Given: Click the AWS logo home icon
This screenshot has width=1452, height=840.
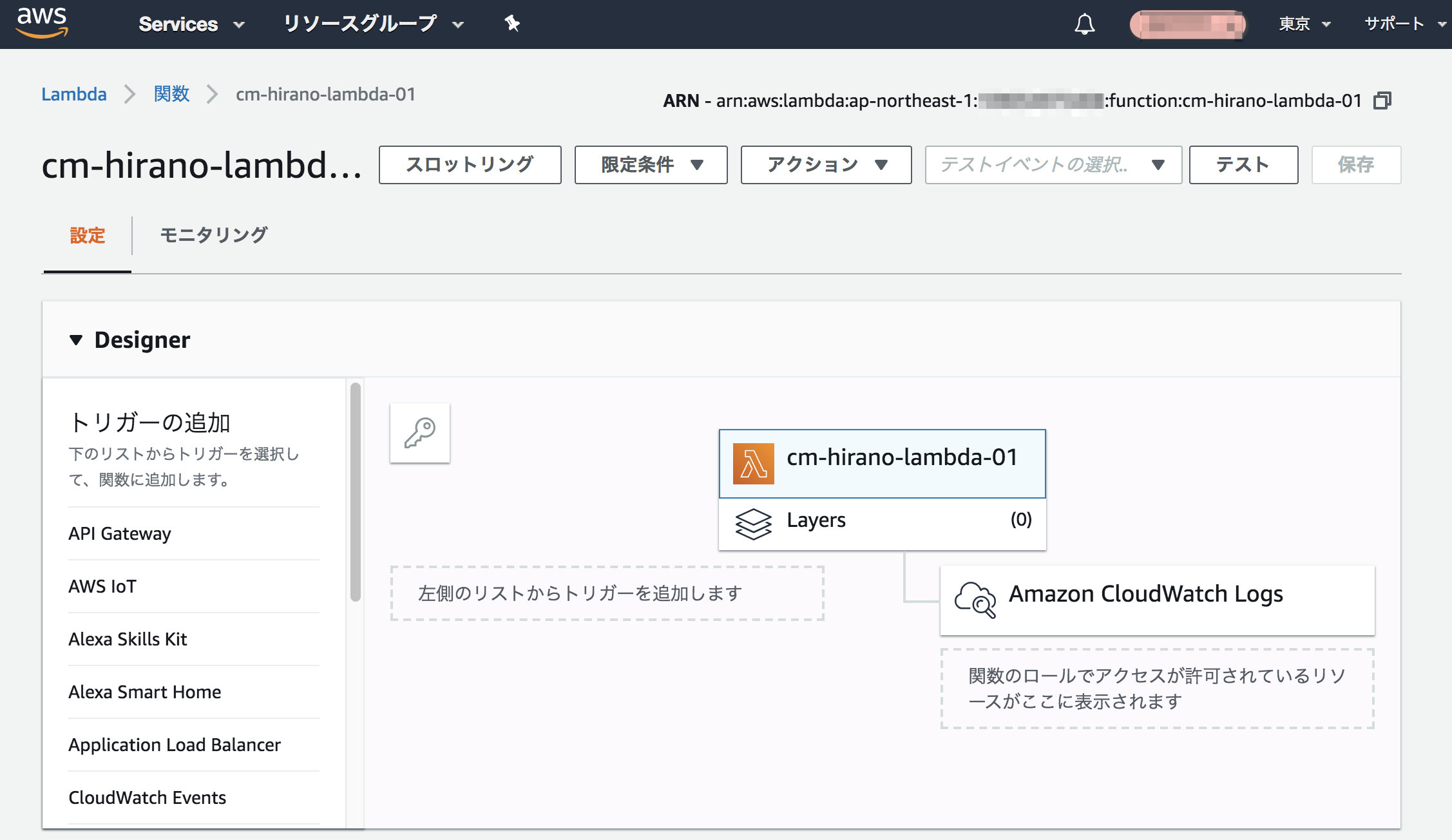Looking at the screenshot, I should click(42, 23).
